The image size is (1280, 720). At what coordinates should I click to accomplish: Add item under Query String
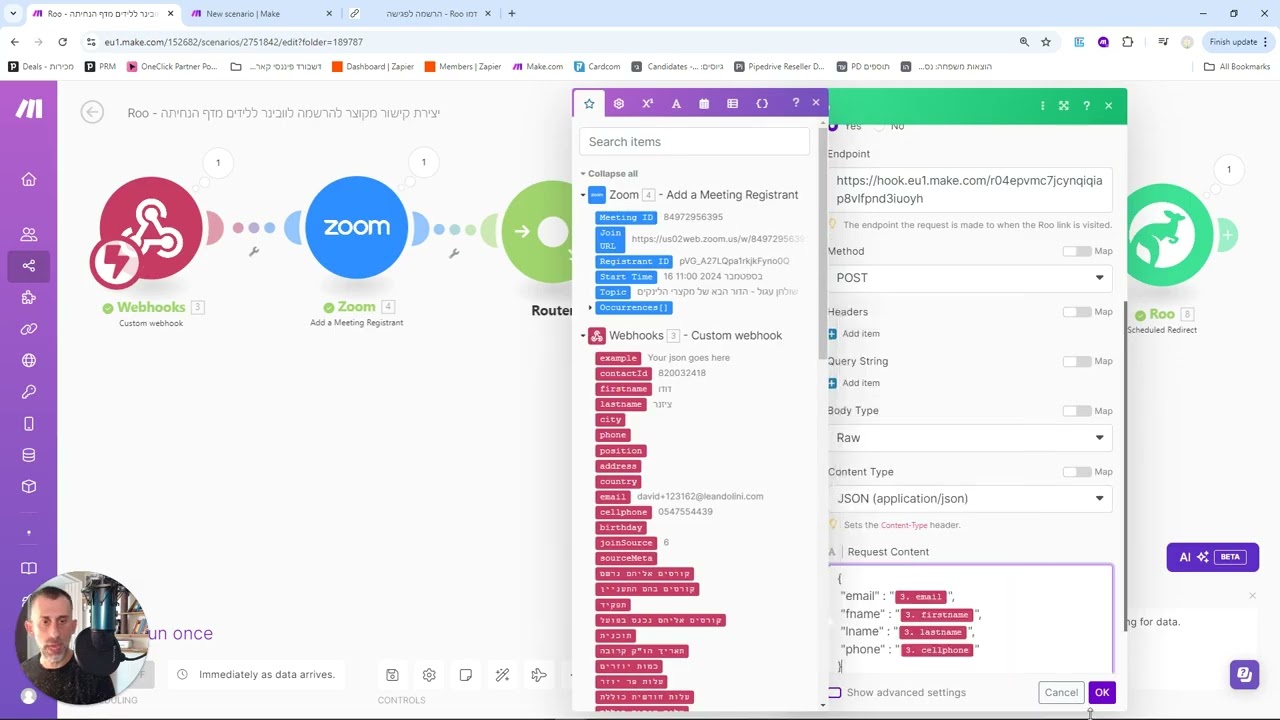click(854, 383)
